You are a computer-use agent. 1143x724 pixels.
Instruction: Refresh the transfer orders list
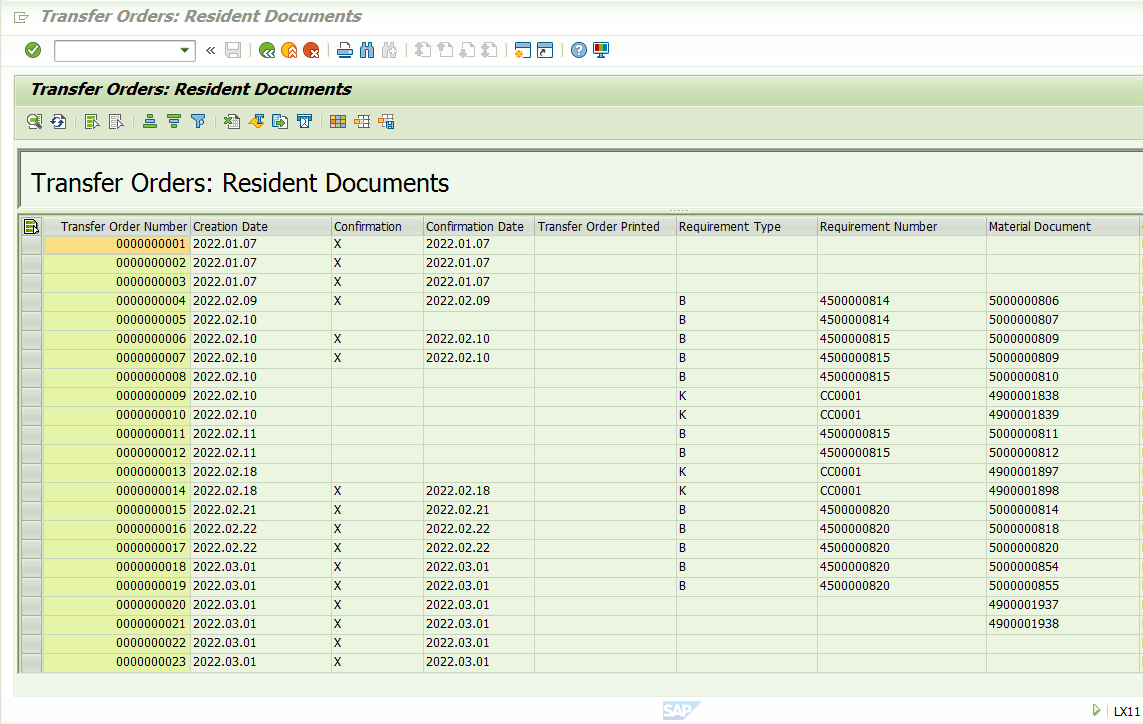point(58,121)
